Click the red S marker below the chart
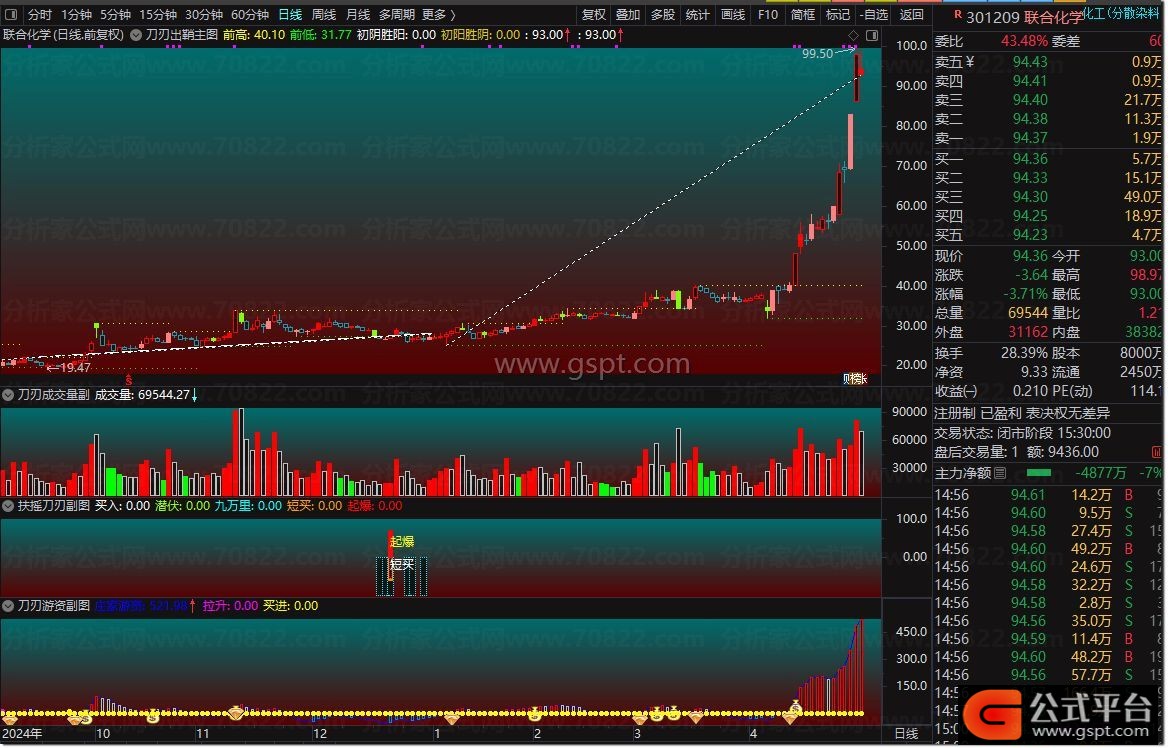 (129, 380)
